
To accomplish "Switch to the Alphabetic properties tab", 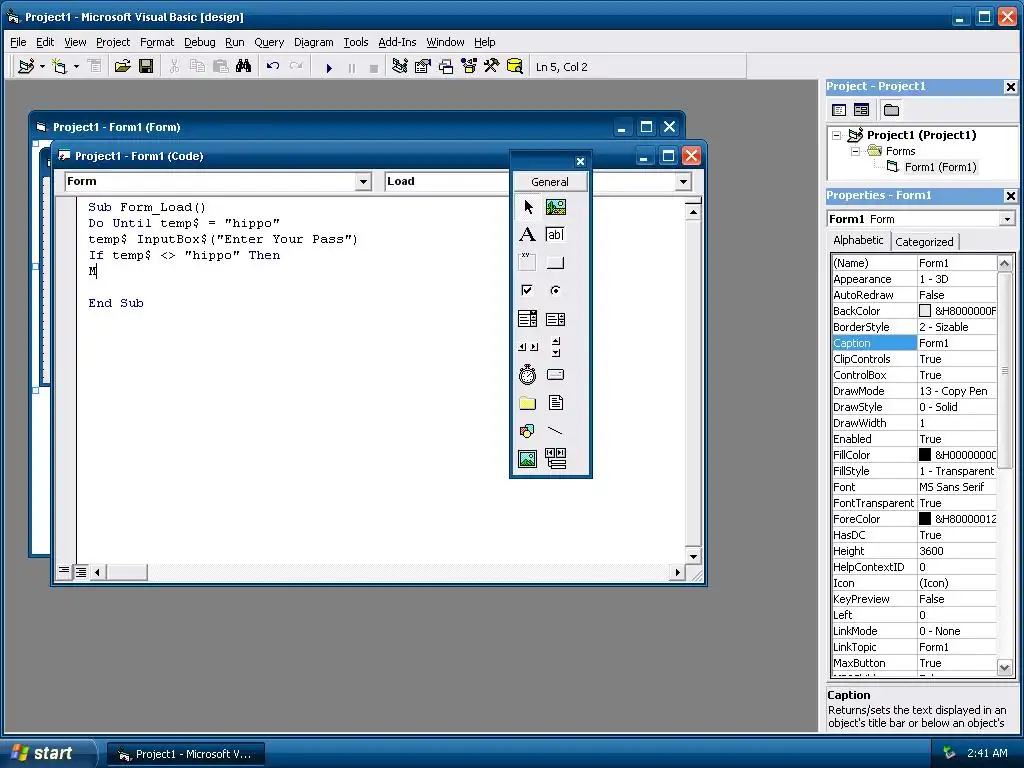I will click(858, 240).
